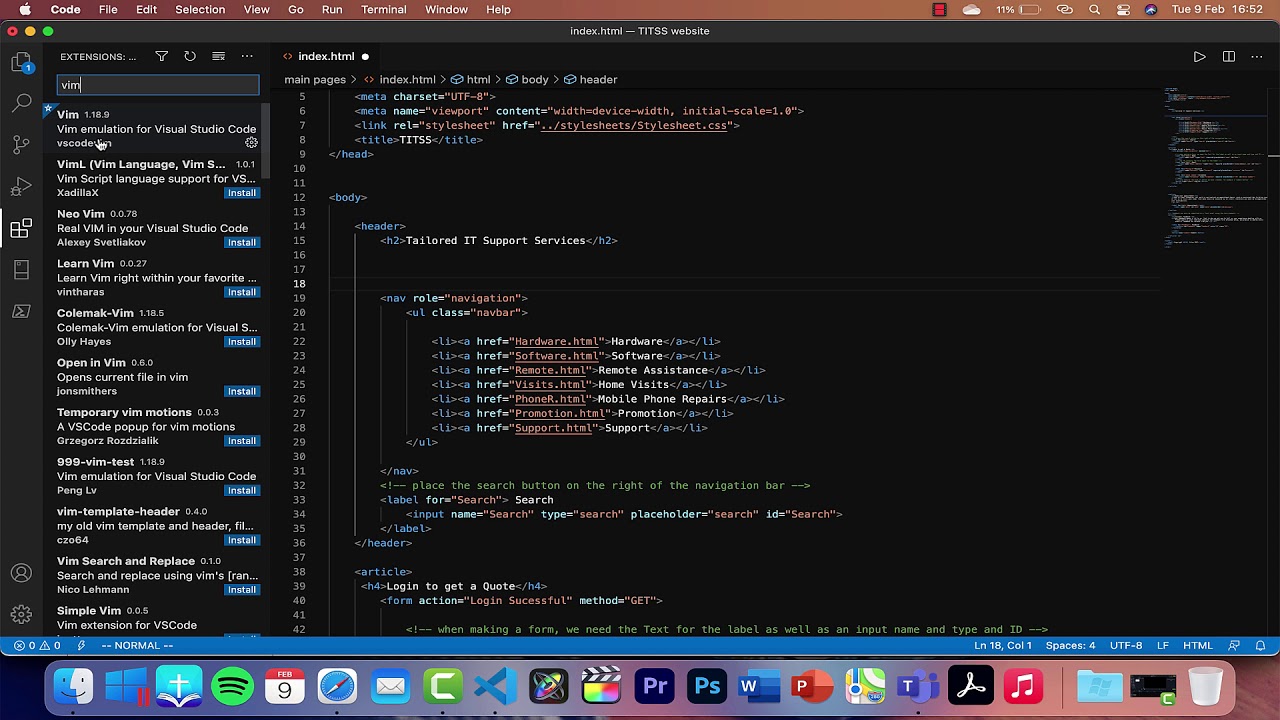This screenshot has width=1280, height=720.
Task: Open the Run menu
Action: pos(332,10)
